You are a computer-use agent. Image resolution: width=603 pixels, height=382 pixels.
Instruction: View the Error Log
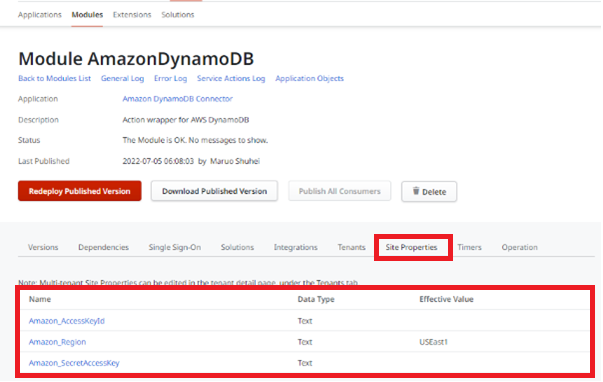pos(170,78)
